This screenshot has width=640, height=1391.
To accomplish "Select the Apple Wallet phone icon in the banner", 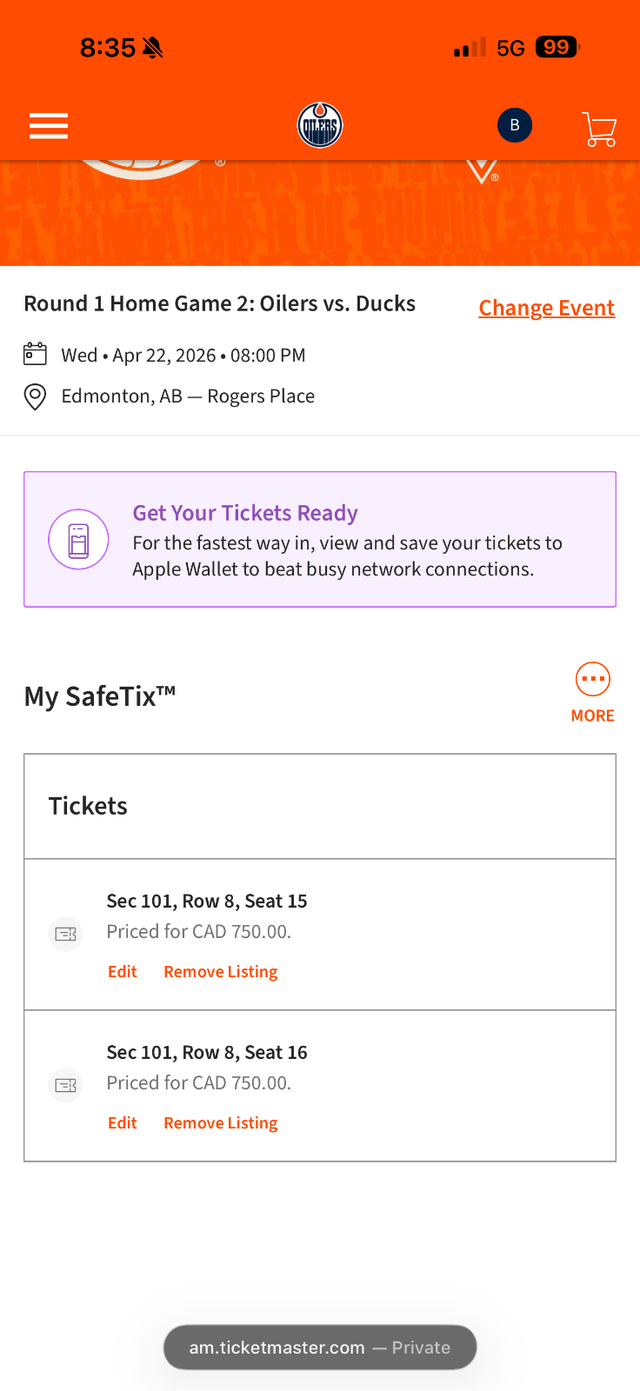I will [x=78, y=540].
